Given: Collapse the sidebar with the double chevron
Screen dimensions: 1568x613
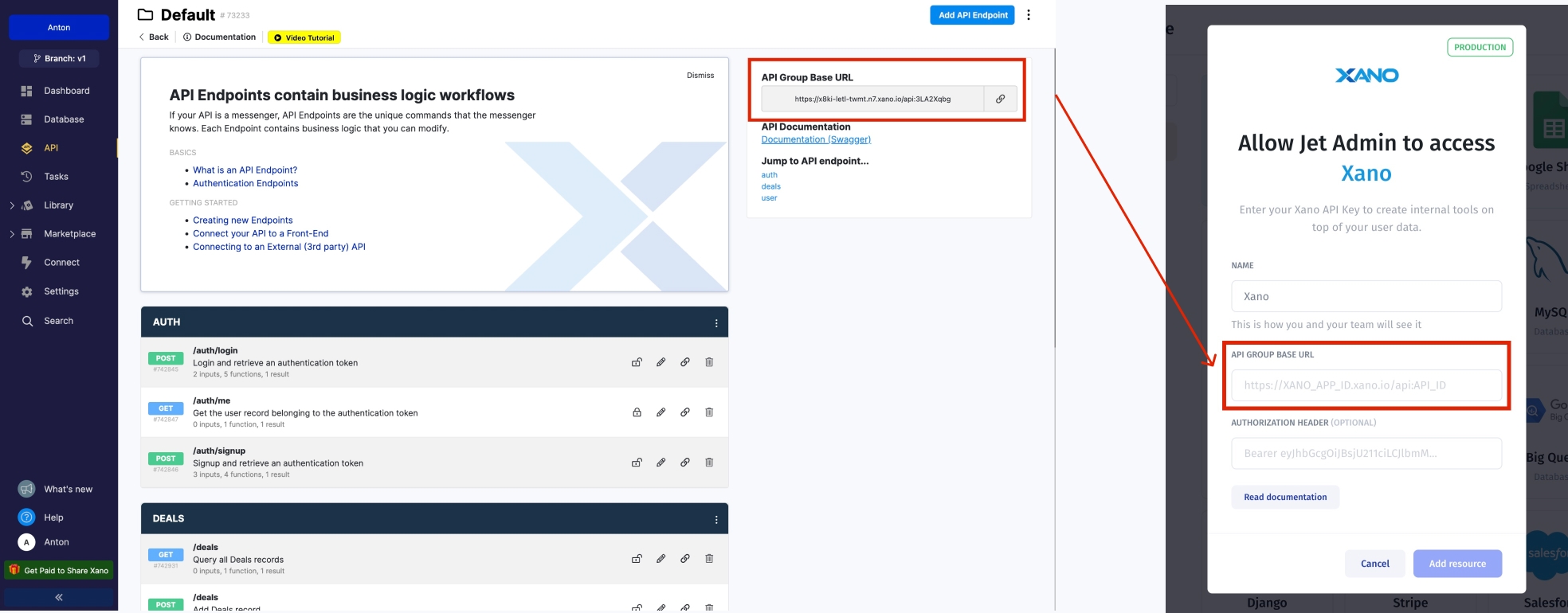Looking at the screenshot, I should point(58,597).
